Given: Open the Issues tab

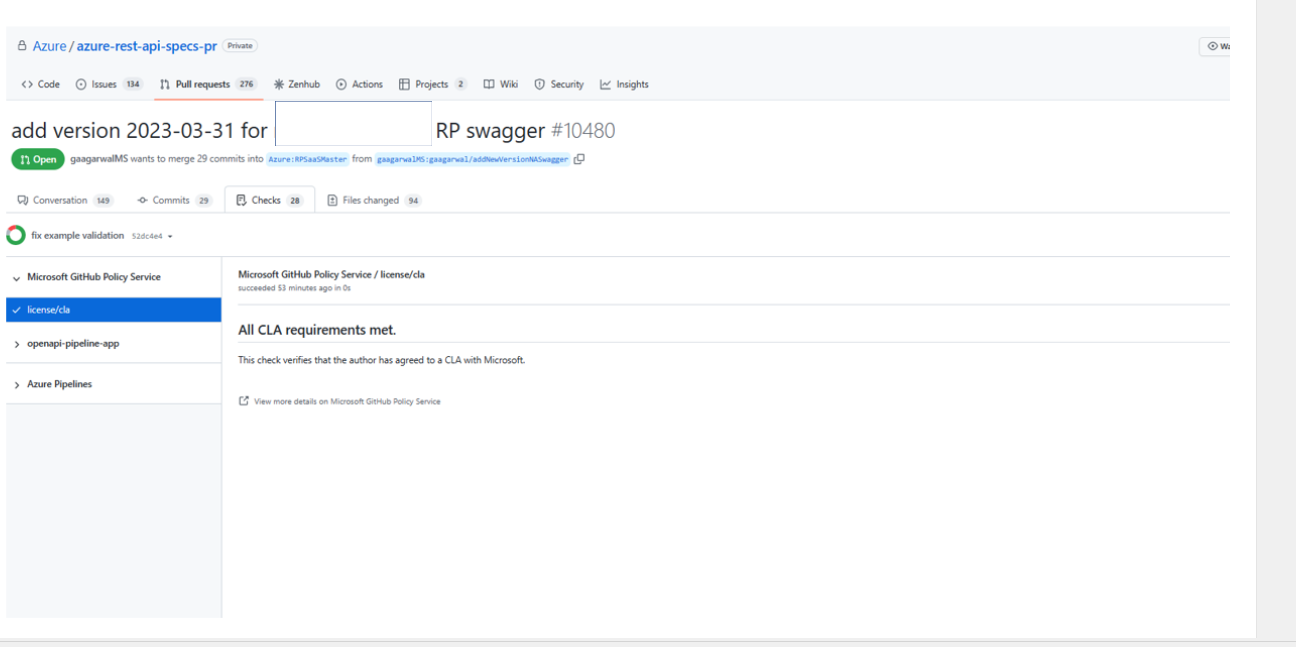Looking at the screenshot, I should (109, 84).
